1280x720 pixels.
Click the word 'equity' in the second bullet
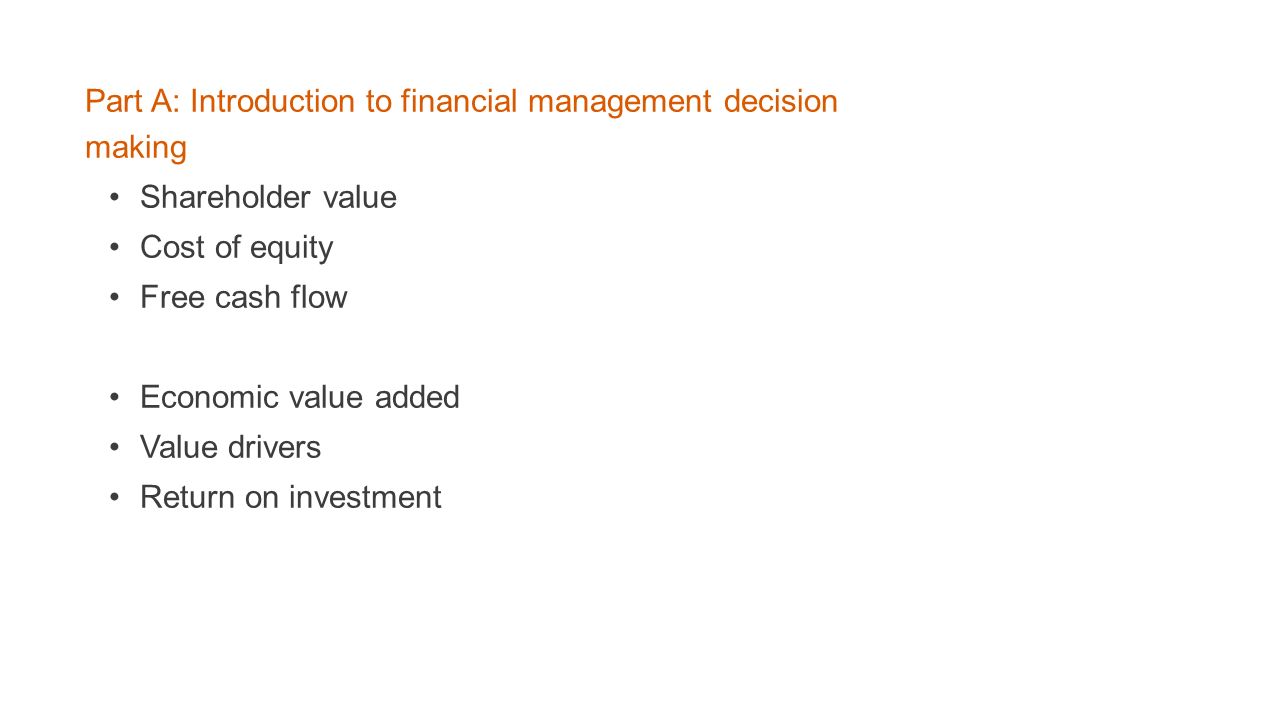coord(291,249)
